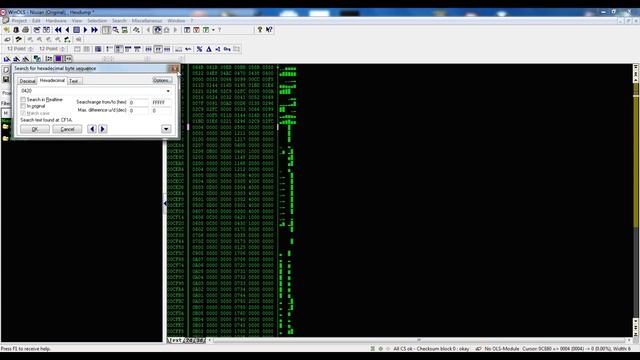Image resolution: width=640 pixels, height=360 pixels.
Task: Go to previous map with left arrow
Action: (x=67, y=30)
